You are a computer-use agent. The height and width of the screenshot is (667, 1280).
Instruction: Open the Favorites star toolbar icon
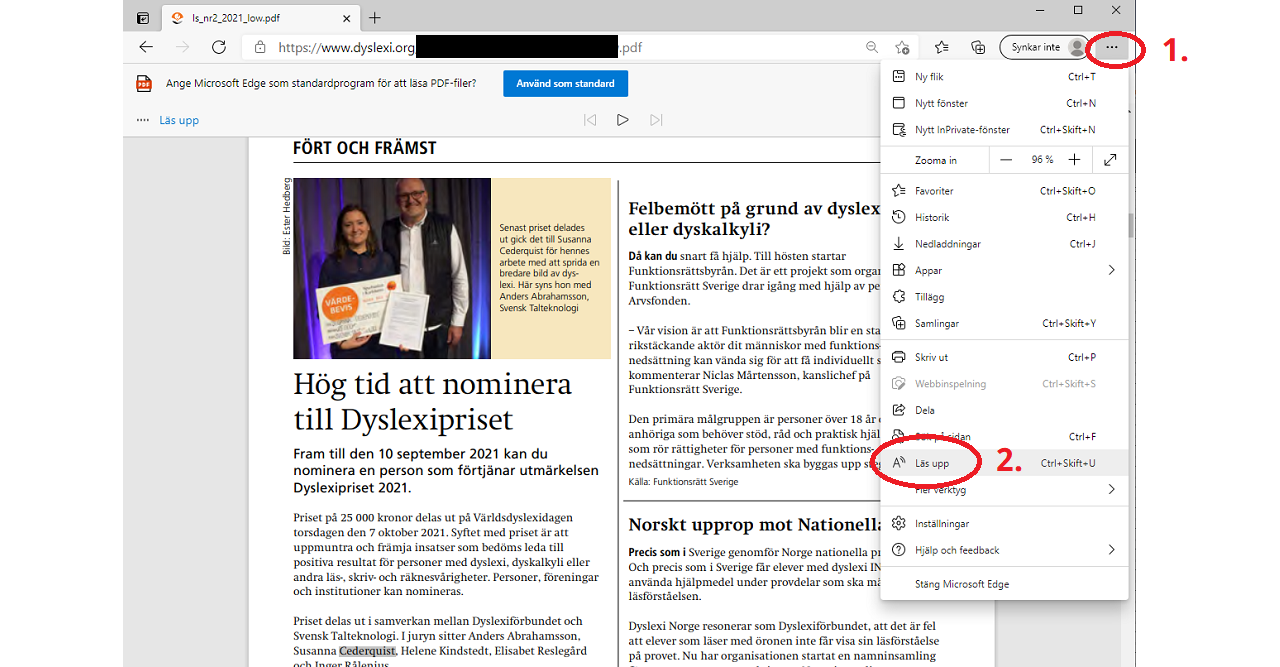tap(941, 47)
